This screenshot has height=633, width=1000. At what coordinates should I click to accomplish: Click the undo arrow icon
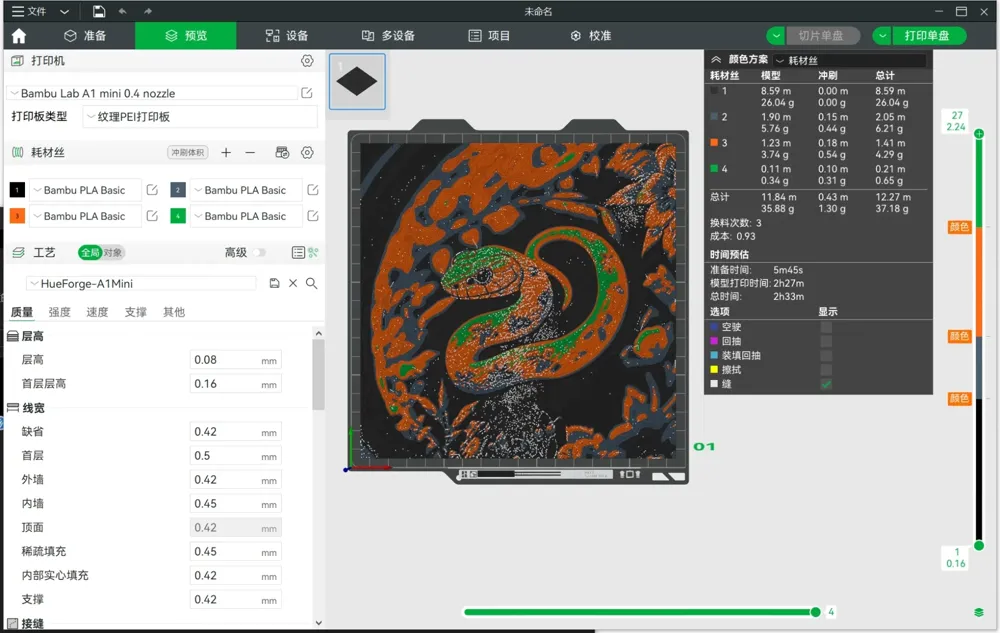pyautogui.click(x=122, y=11)
